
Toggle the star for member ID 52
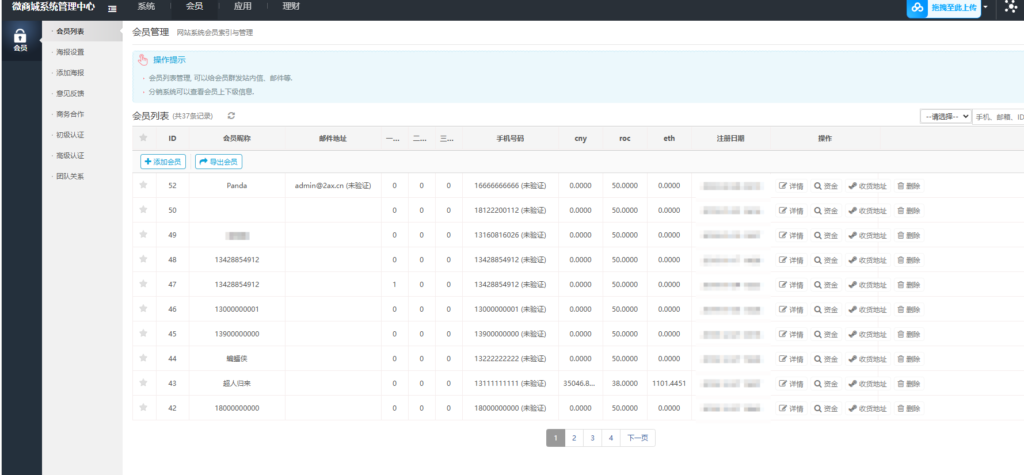tap(144, 185)
